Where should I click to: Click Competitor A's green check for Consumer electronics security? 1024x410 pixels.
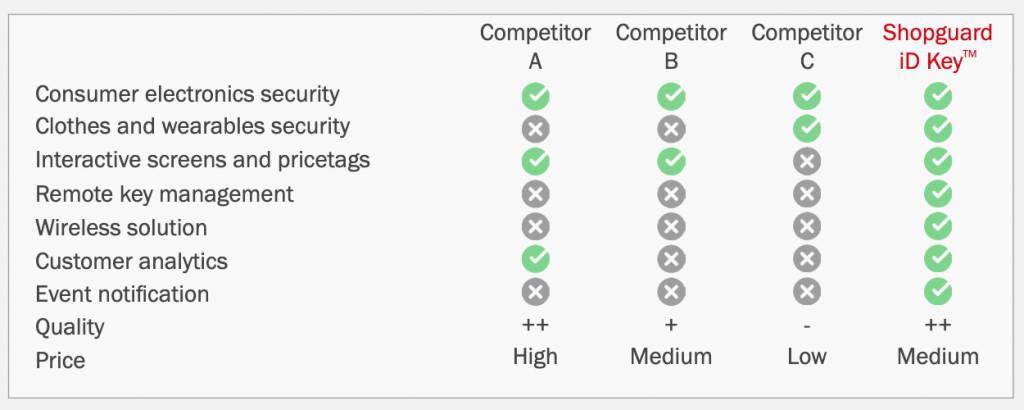pyautogui.click(x=535, y=96)
